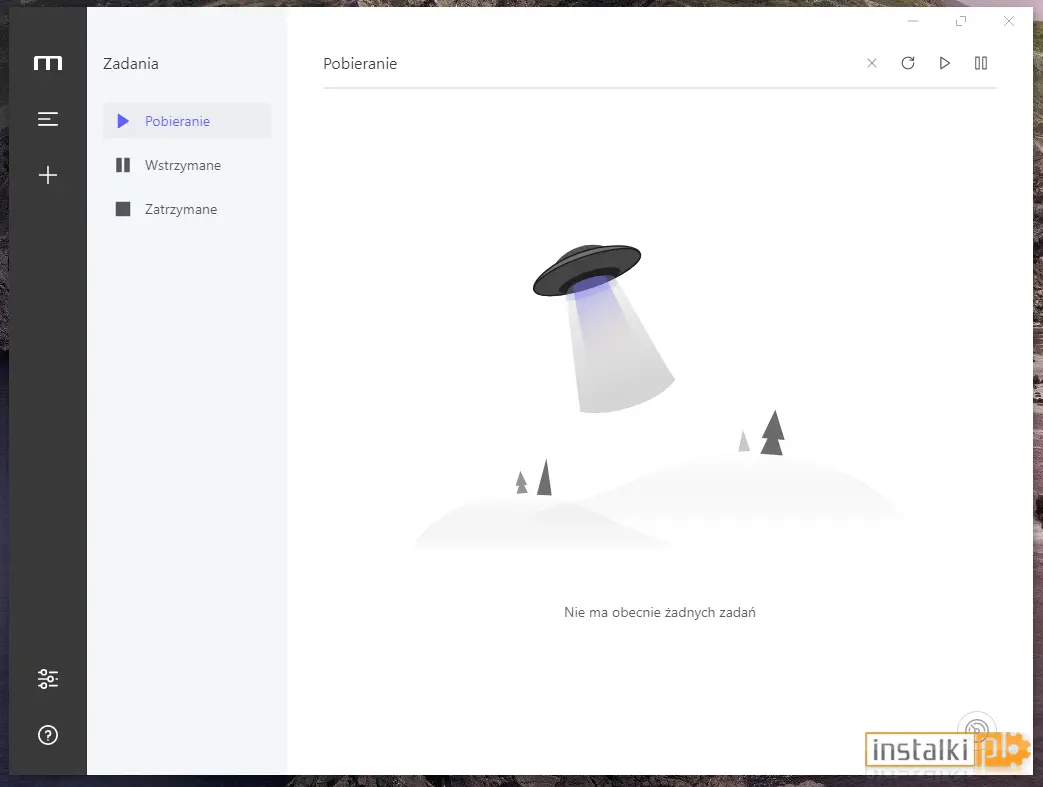The image size is (1043, 787).
Task: Click the instalki.pl watermark logo
Action: click(x=948, y=750)
